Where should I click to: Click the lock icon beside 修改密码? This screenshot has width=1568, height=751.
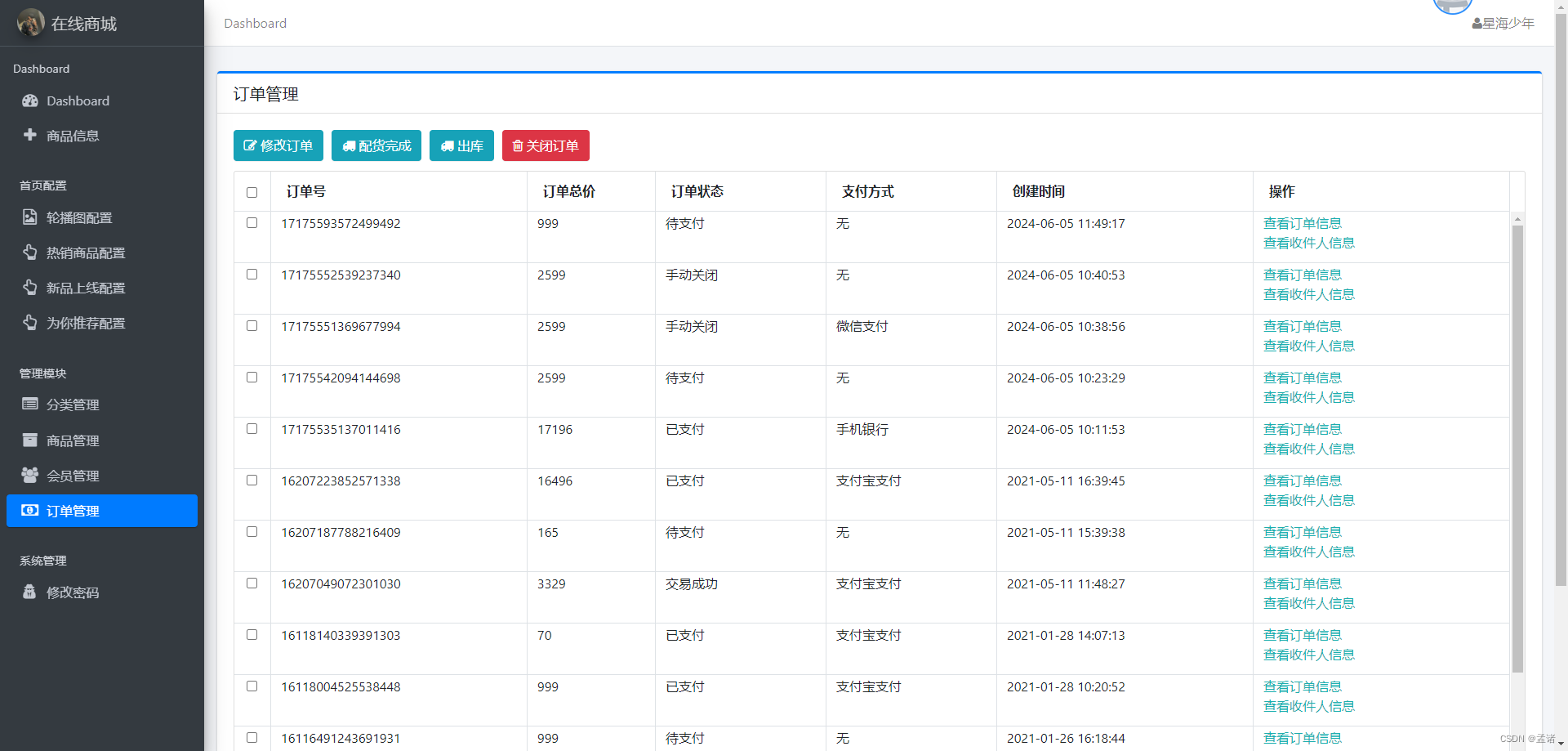pos(29,592)
